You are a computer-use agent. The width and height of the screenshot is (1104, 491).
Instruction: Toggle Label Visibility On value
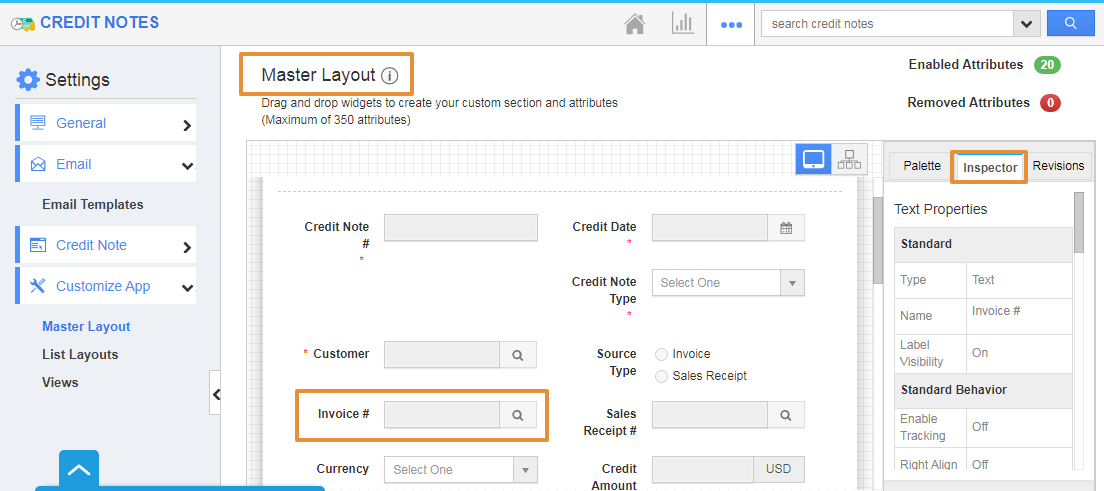click(x=980, y=352)
